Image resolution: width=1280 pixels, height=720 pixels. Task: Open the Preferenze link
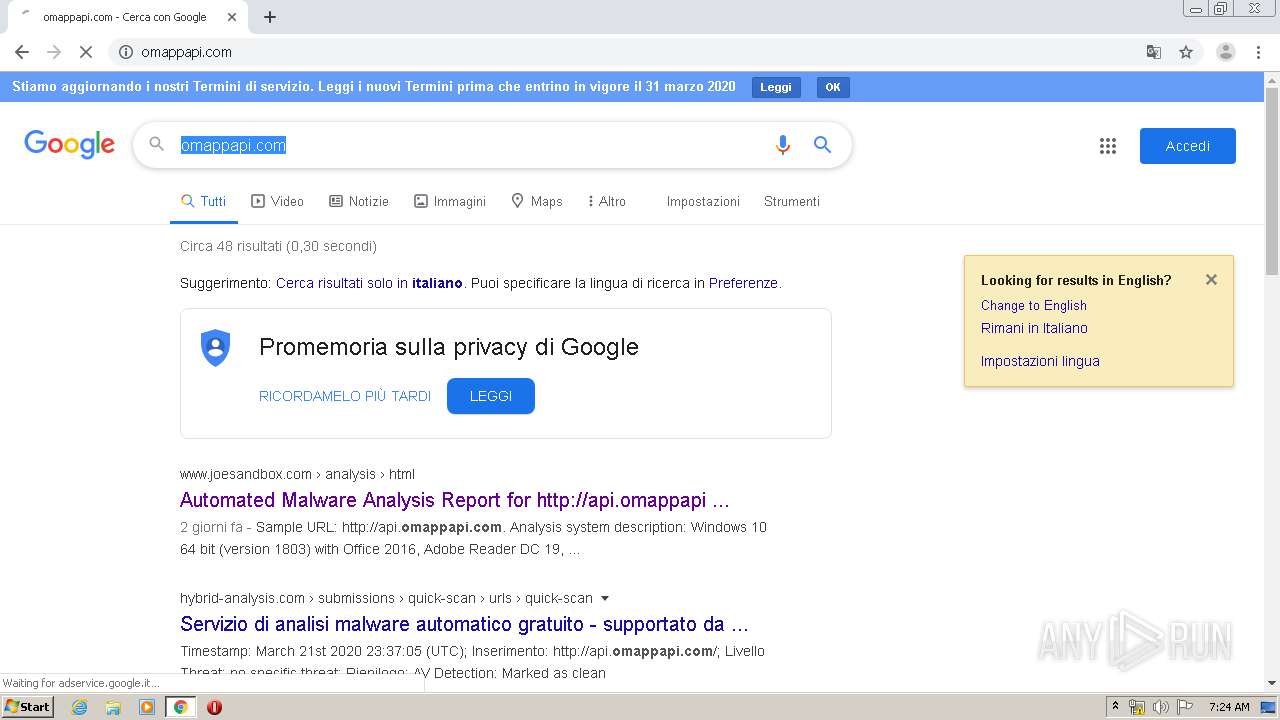pyautogui.click(x=743, y=283)
